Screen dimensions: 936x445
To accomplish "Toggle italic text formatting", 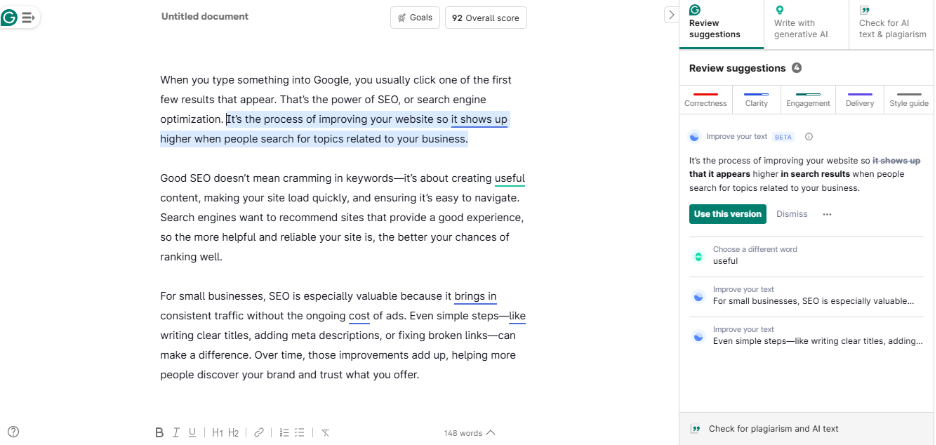I will (176, 433).
